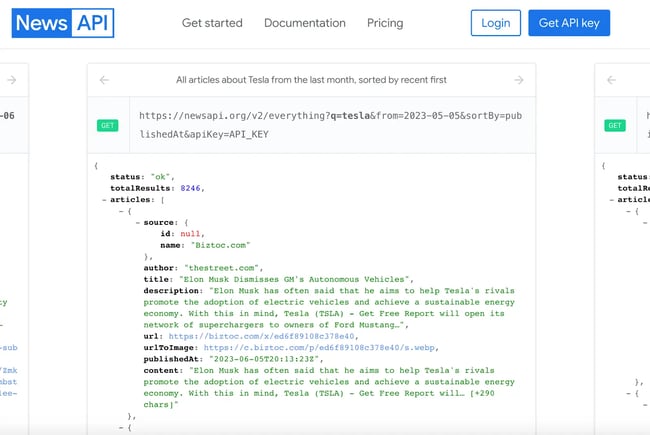
Task: Collapse the articles array in Tesla response
Action: pos(104,200)
